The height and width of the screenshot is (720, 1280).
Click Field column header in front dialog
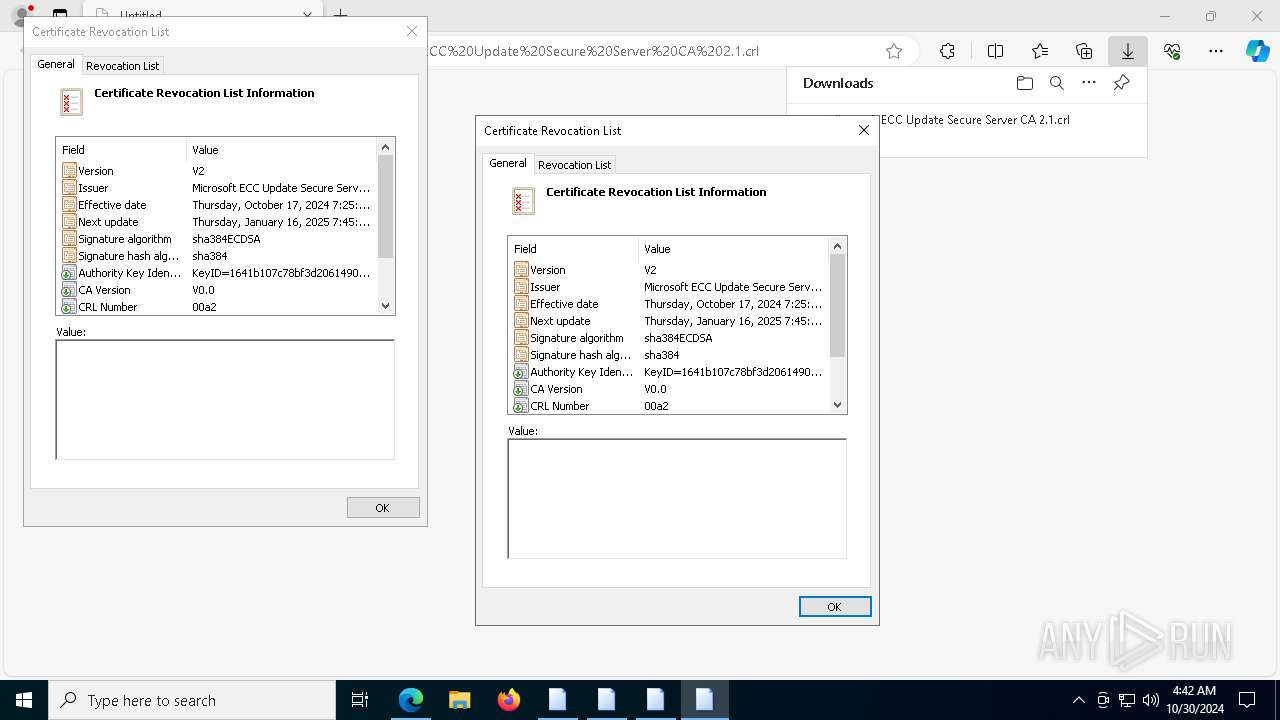(573, 249)
